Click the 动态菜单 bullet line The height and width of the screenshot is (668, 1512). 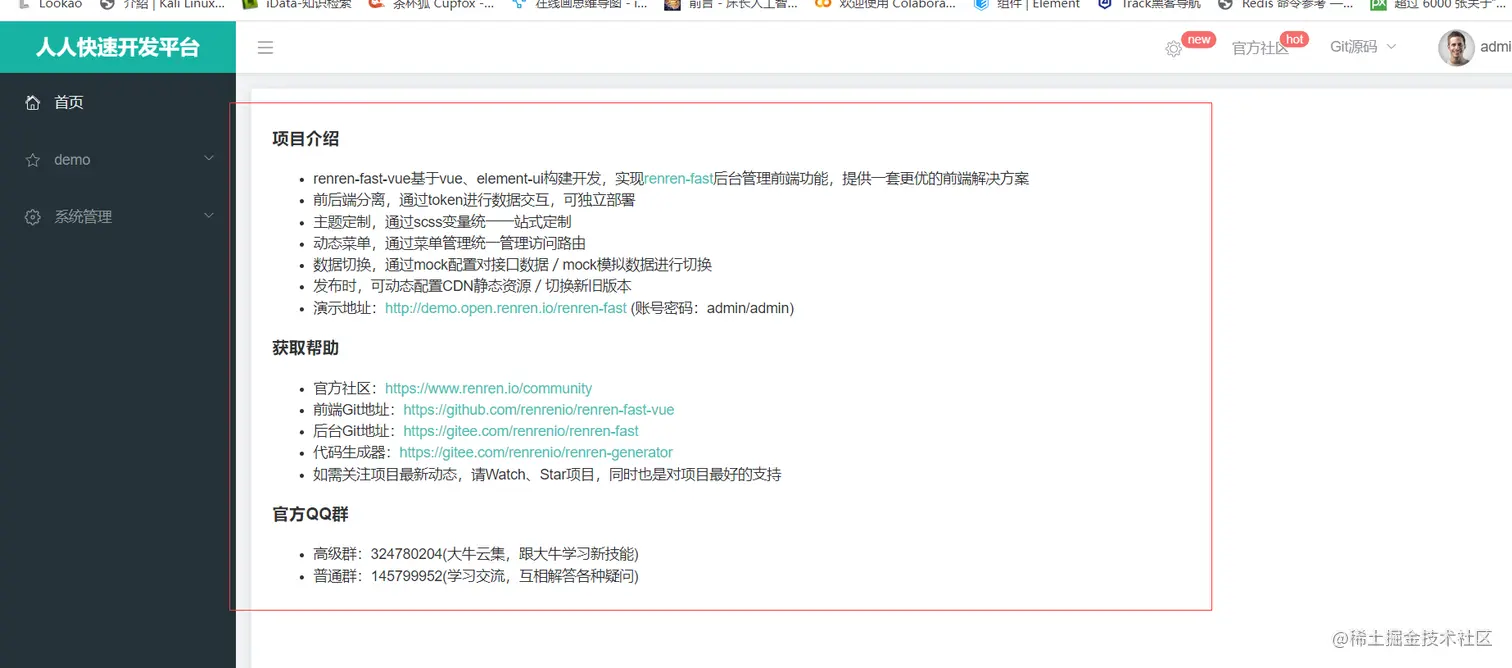tap(449, 243)
